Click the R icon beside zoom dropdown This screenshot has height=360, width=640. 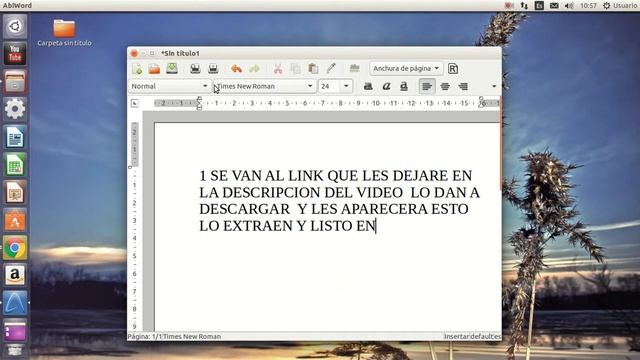pyautogui.click(x=453, y=69)
